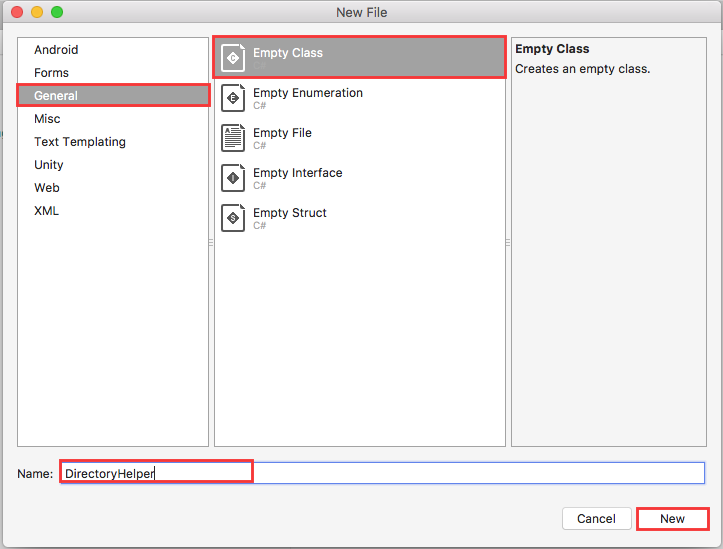Click the yellow minimize window button

point(37,12)
